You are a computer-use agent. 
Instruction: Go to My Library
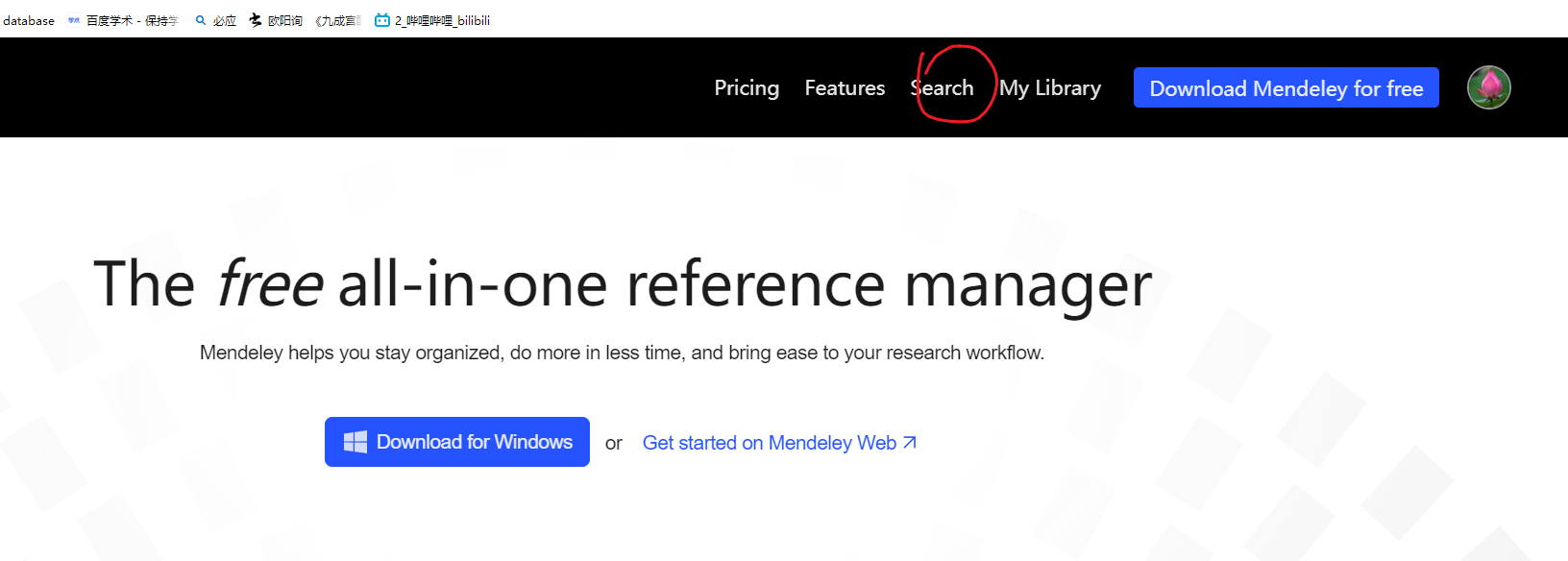[1050, 87]
